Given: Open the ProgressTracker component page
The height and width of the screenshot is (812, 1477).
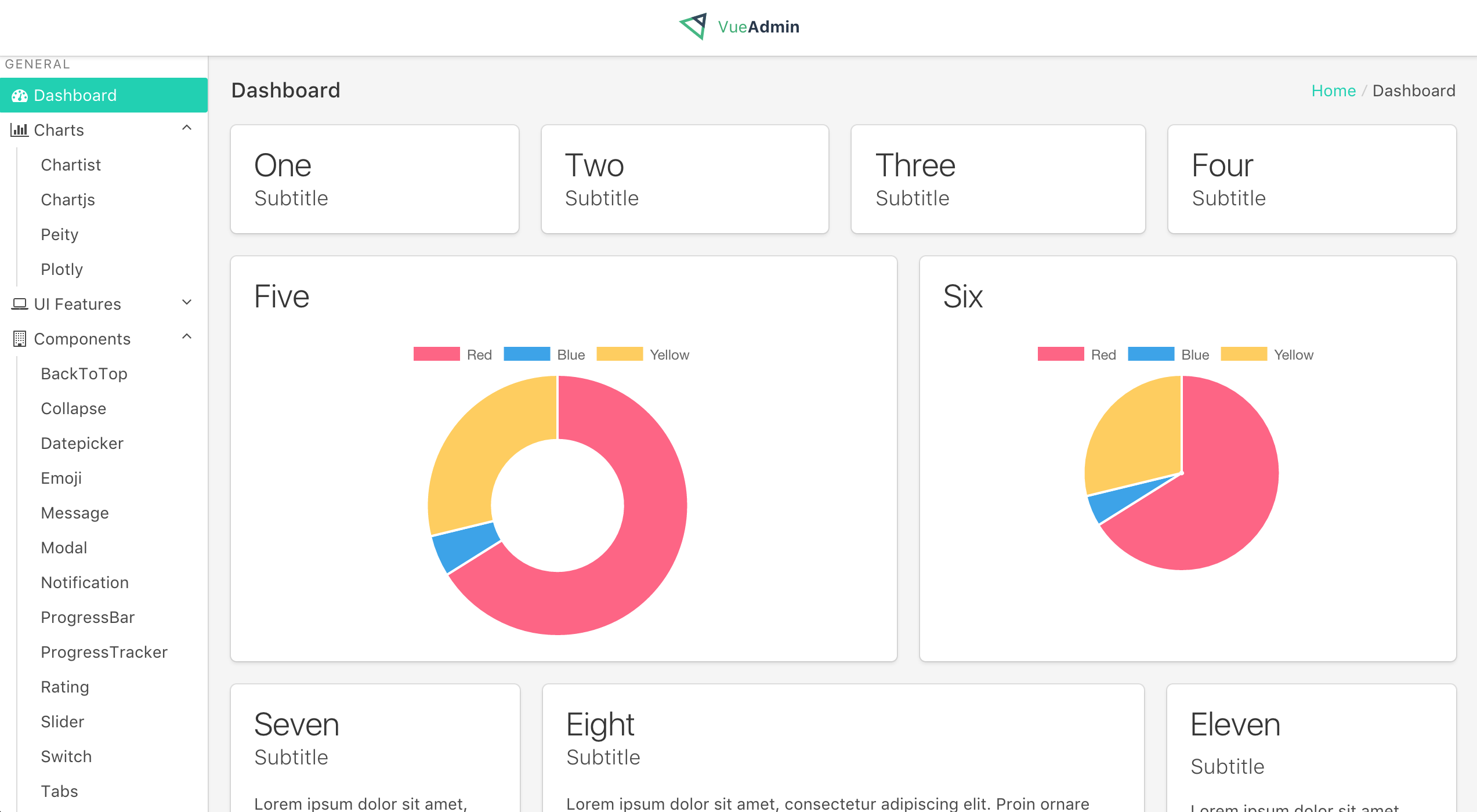Looking at the screenshot, I should tap(104, 652).
